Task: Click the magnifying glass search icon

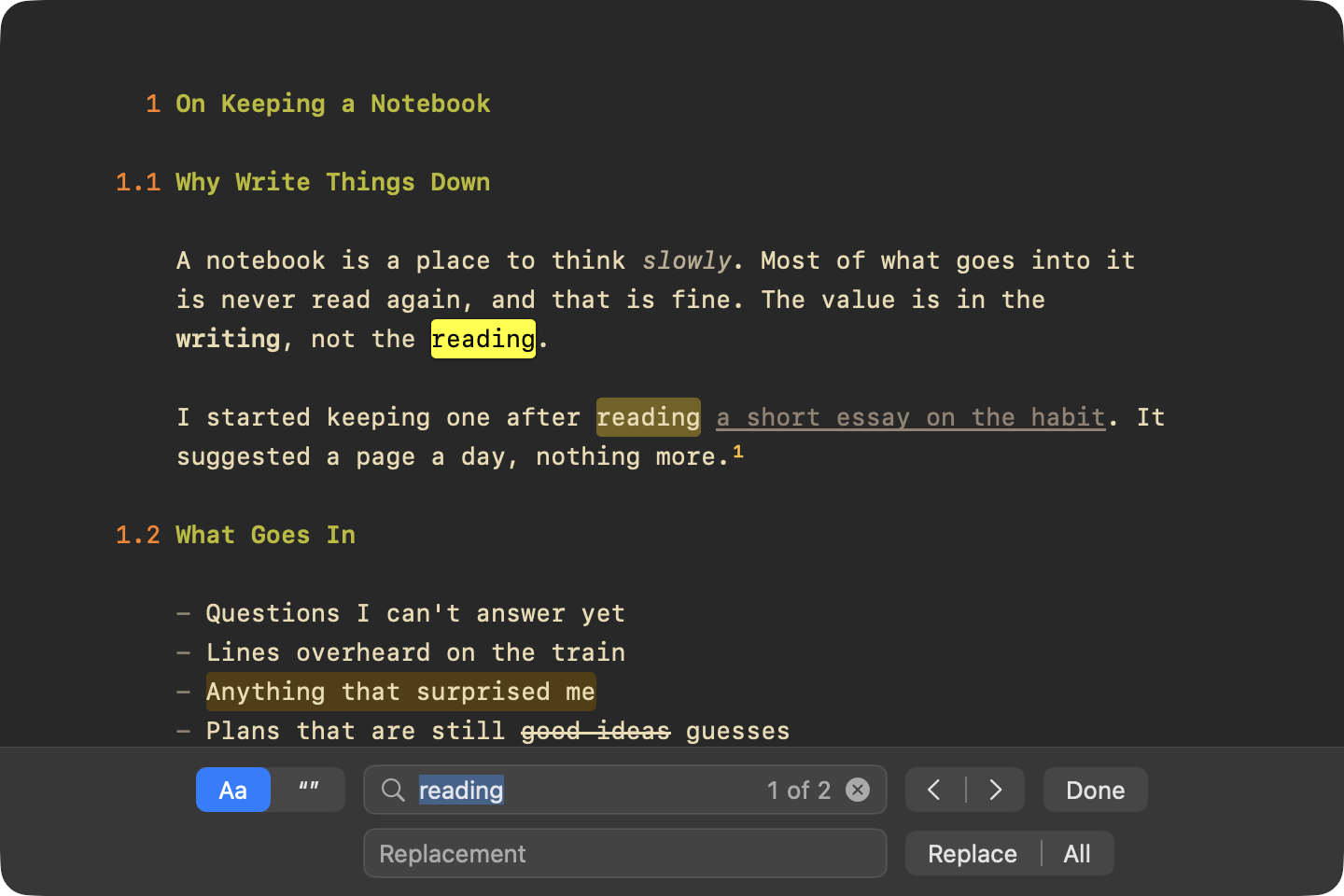Action: 394,791
